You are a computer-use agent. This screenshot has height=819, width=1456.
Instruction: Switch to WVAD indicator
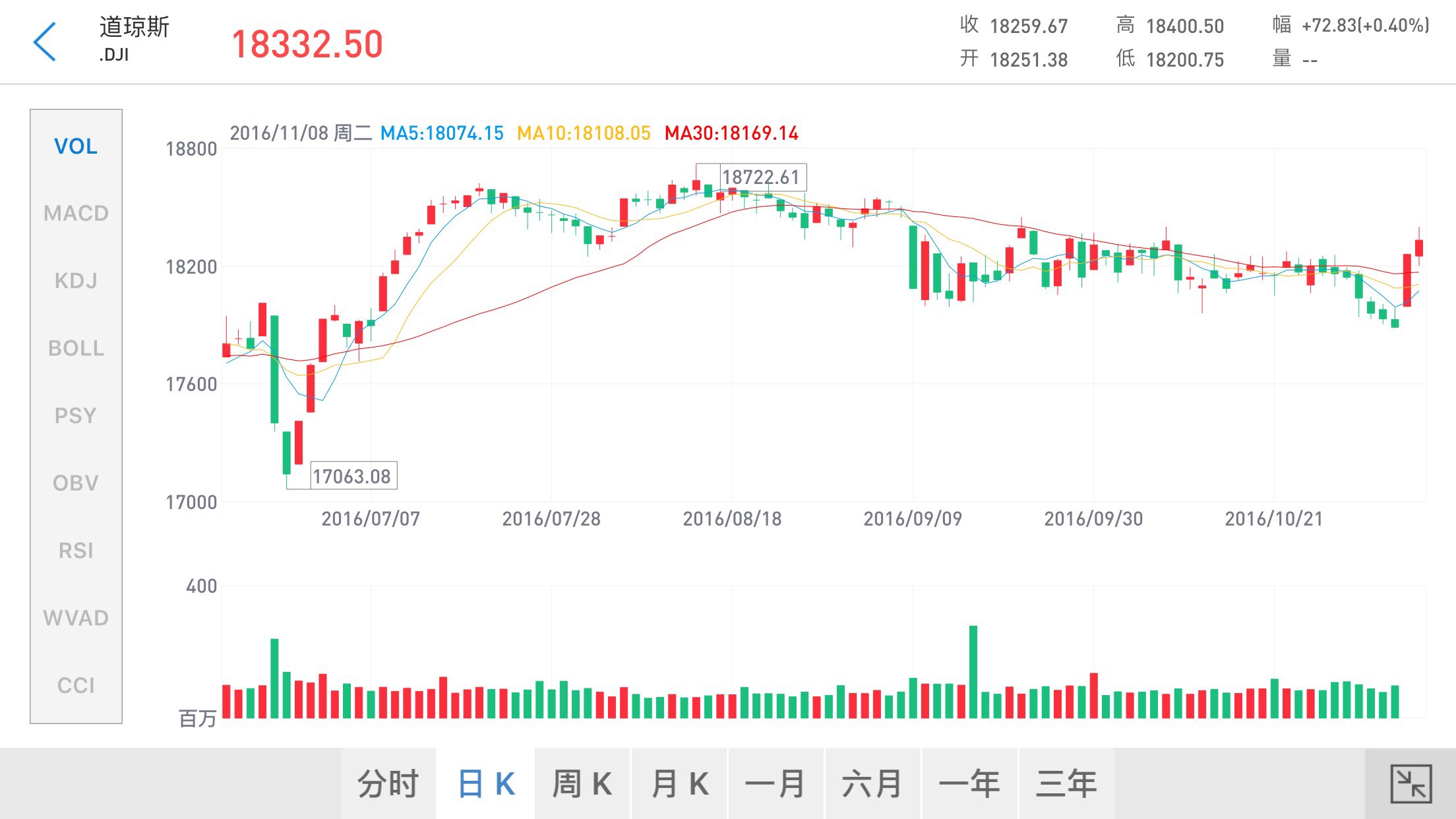pyautogui.click(x=76, y=618)
